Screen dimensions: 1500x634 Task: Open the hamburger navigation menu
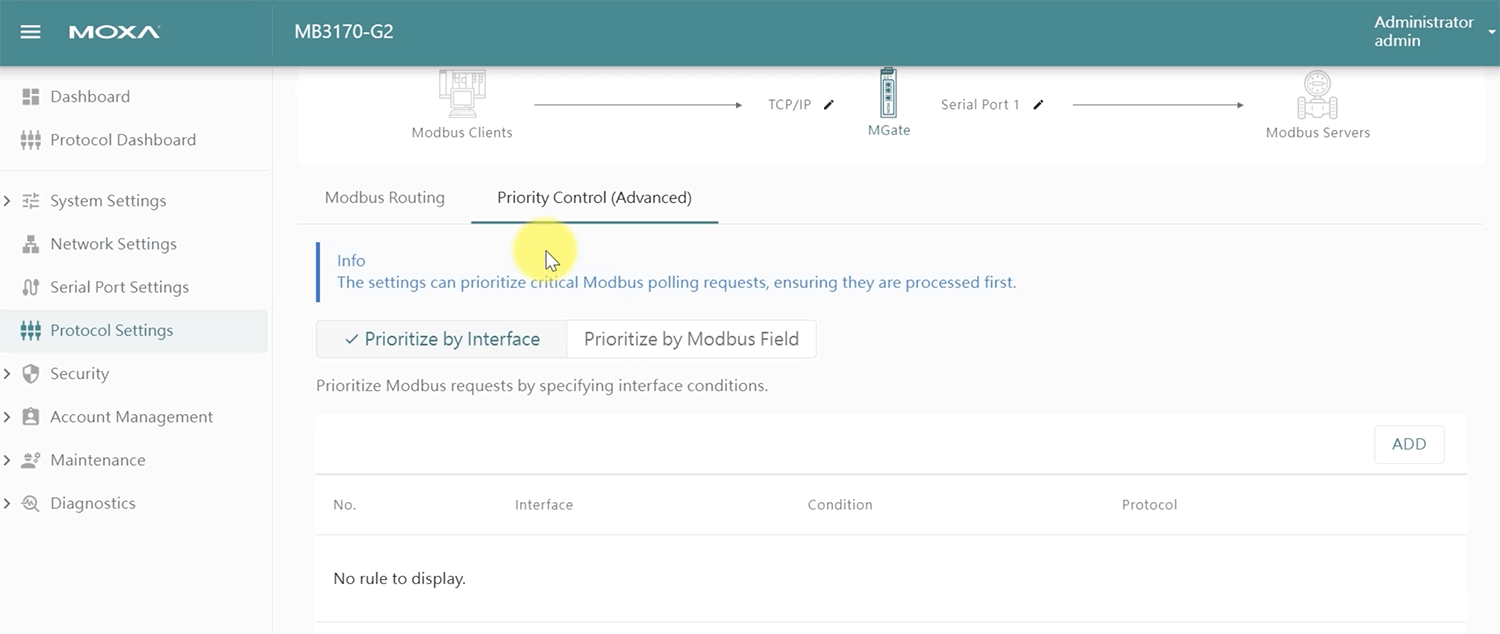(x=30, y=32)
